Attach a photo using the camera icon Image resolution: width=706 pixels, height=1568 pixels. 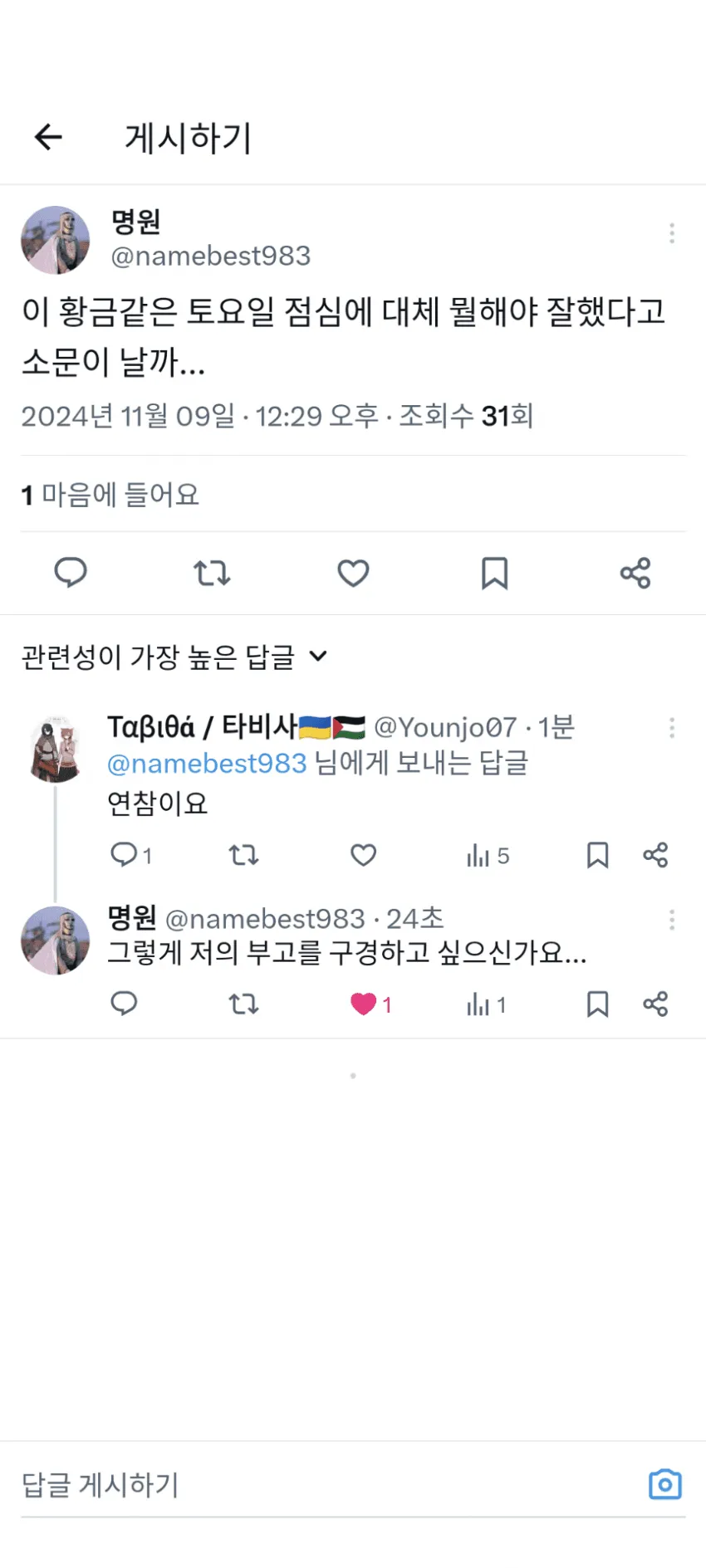[x=664, y=1485]
